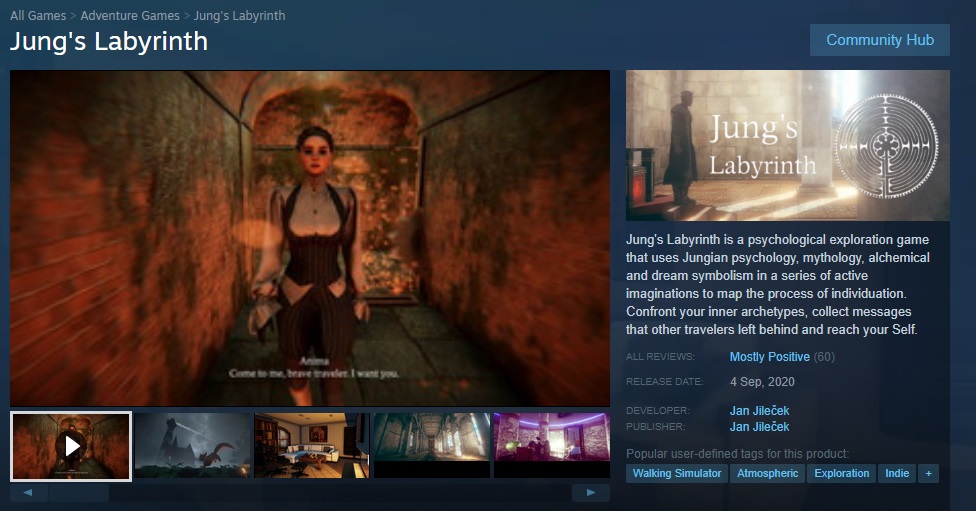Click the right arrow of the thumbnail strip
The height and width of the screenshot is (511, 976).
point(591,493)
